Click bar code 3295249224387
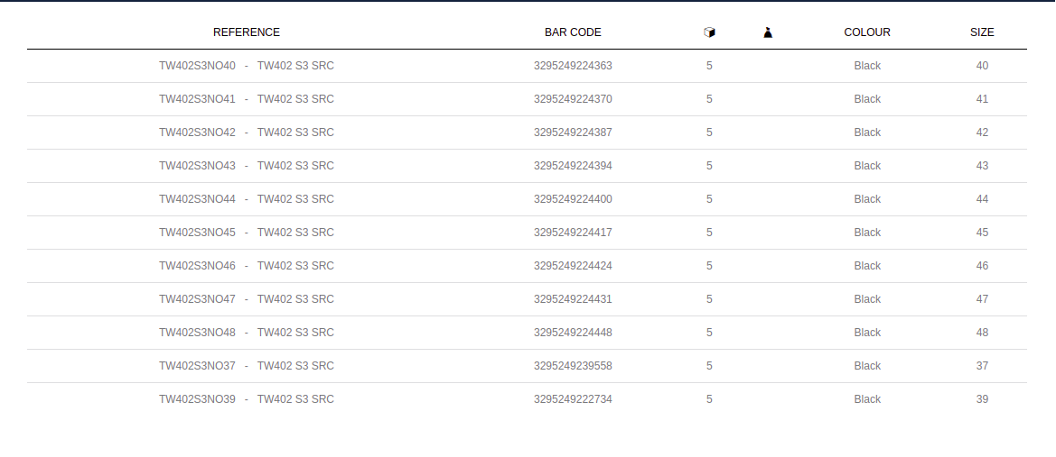Screen dimensions: 1056x457 pyautogui.click(x=573, y=133)
